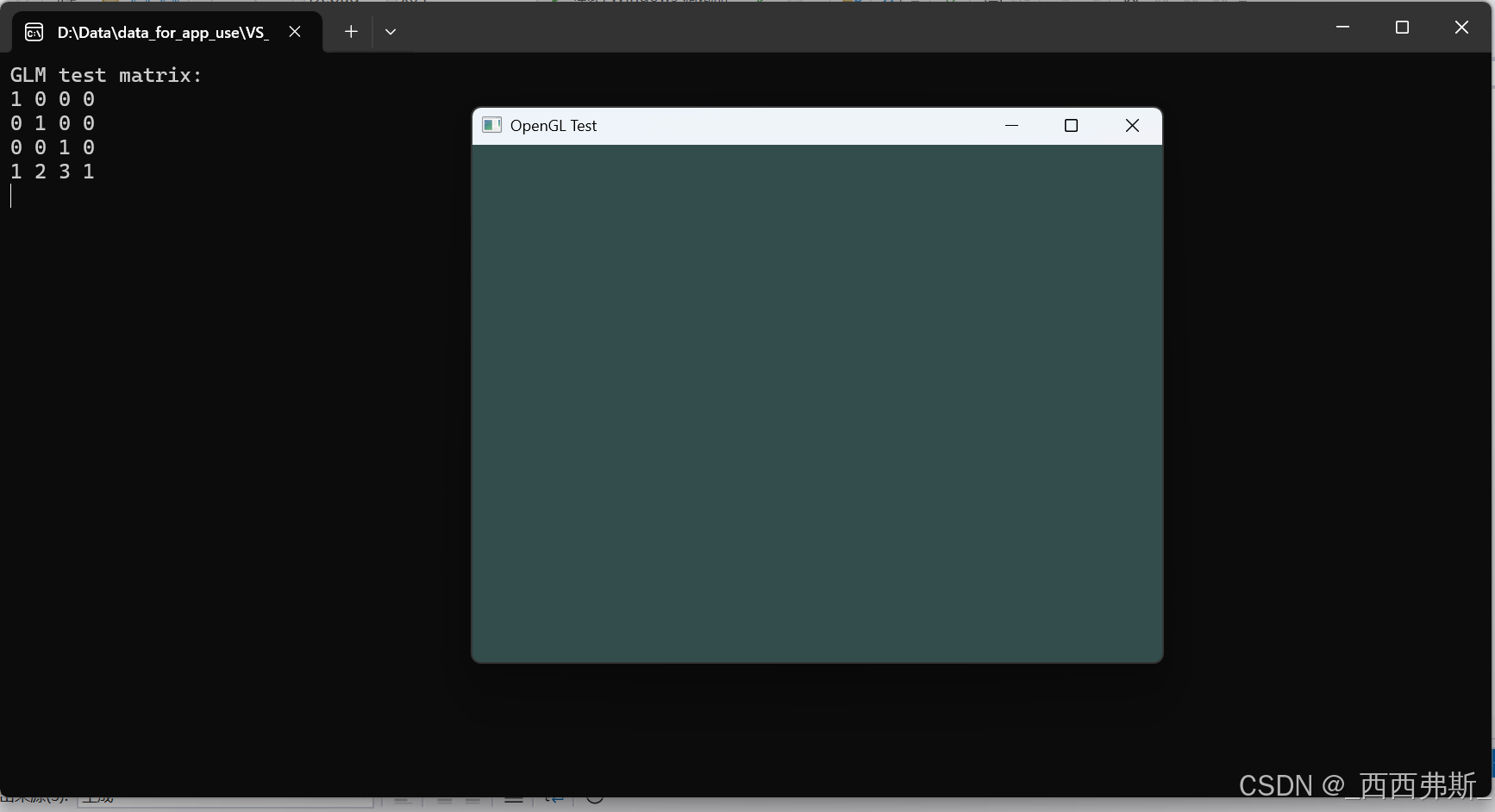The height and width of the screenshot is (812, 1495).
Task: Expand the terminal profile dropdown chevron
Action: [x=391, y=32]
